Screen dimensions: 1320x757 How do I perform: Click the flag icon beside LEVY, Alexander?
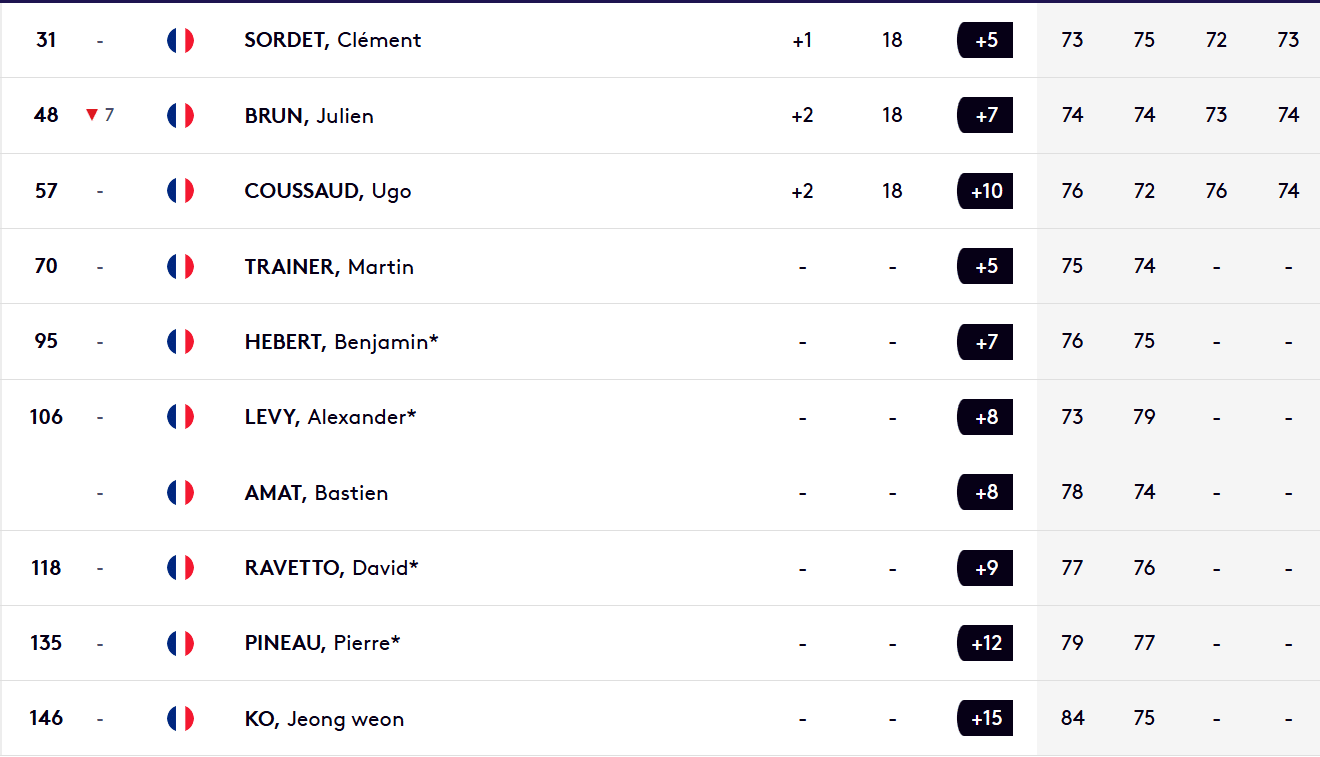[x=180, y=417]
